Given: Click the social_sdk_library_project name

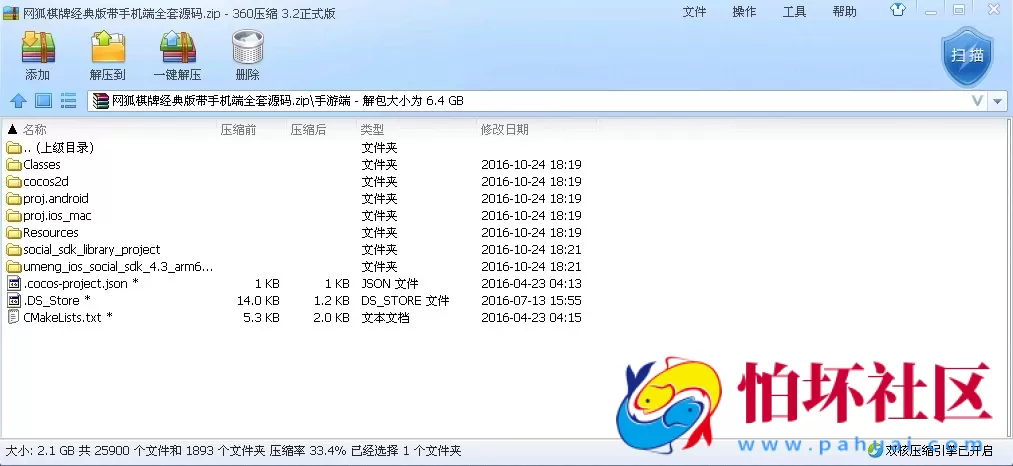Looking at the screenshot, I should (x=92, y=249).
